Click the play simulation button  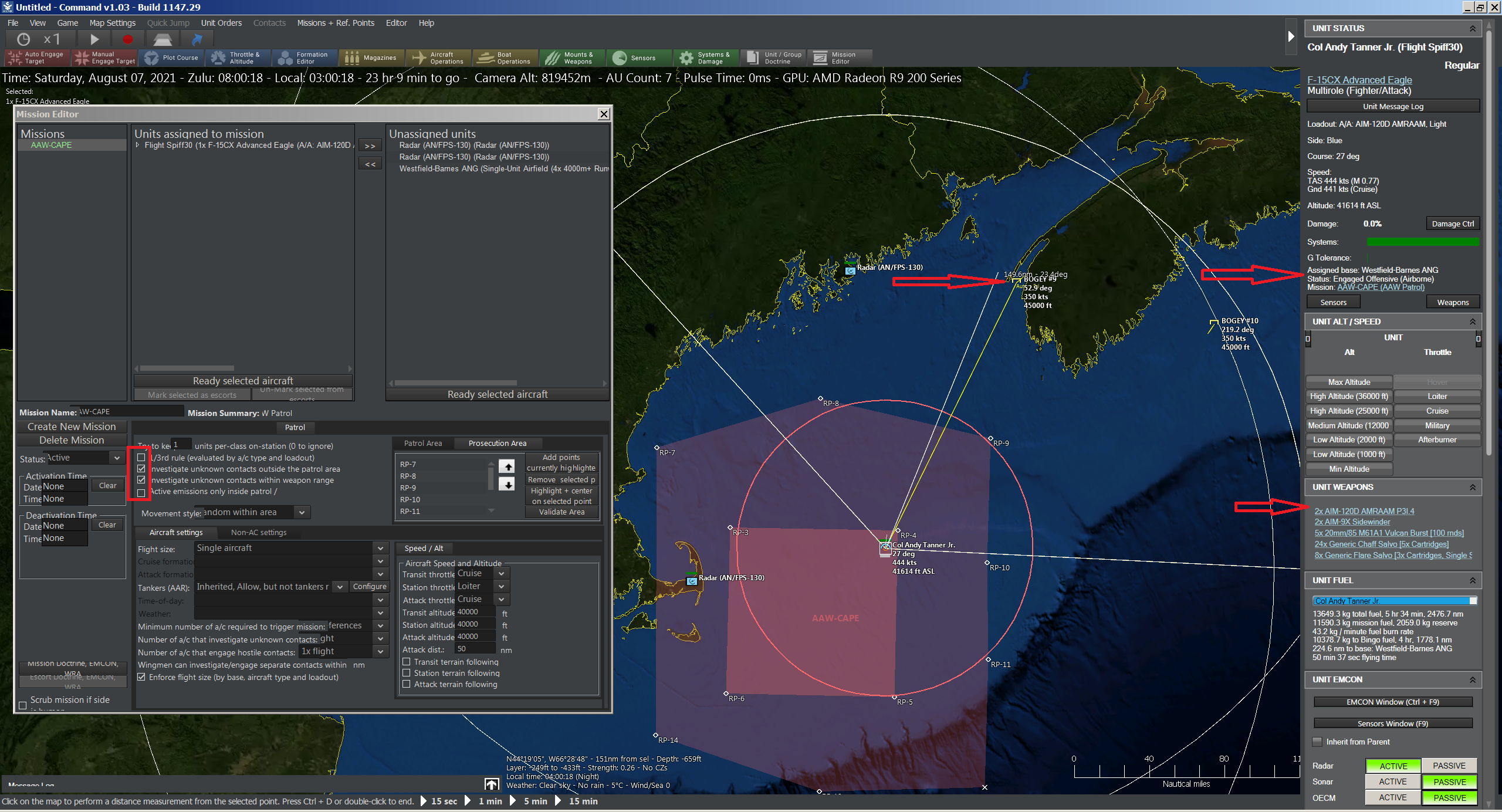(94, 39)
